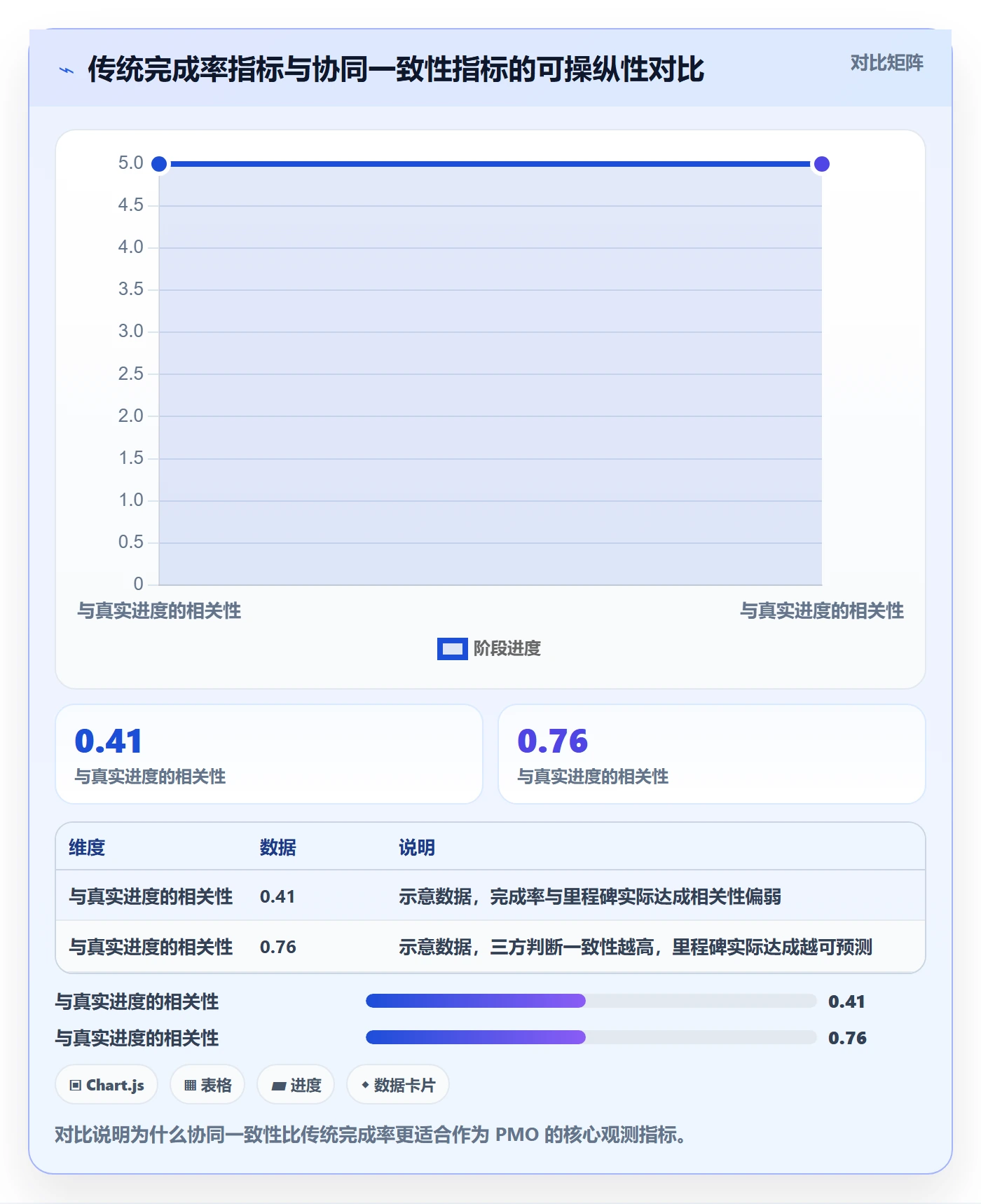Select the 数据卡片 tag chip
The height and width of the screenshot is (1204, 981).
(398, 1085)
